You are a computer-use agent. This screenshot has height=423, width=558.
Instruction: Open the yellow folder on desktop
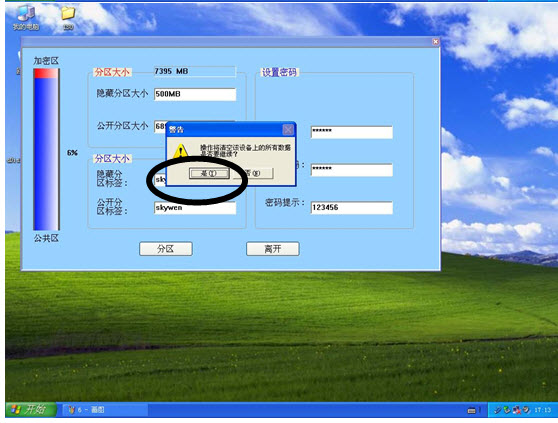point(68,17)
